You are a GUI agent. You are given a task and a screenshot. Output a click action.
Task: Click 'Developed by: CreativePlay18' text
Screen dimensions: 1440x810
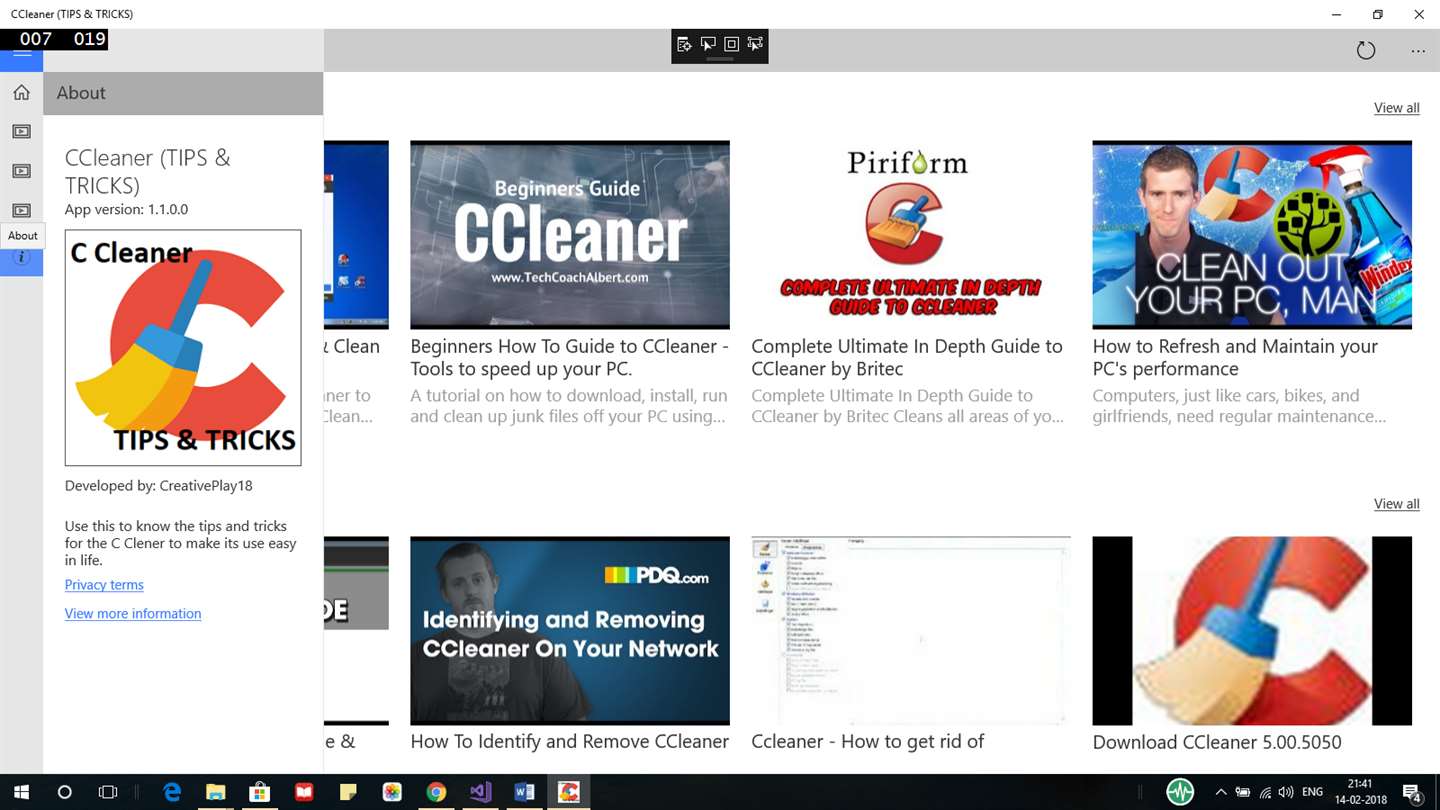158,486
